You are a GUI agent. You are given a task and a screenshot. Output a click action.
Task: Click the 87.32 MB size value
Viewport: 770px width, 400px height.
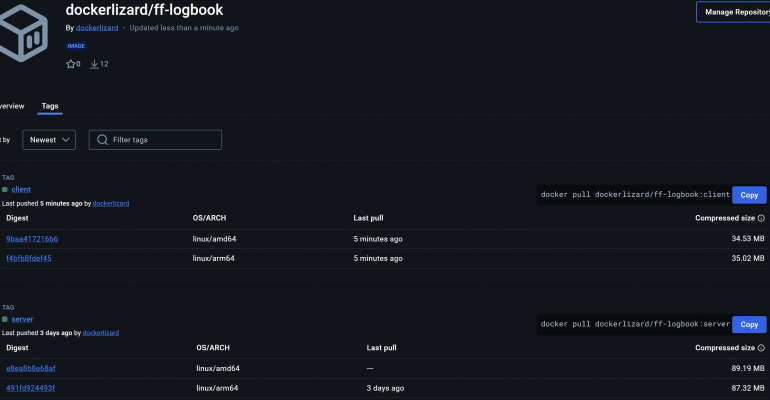[x=748, y=388]
